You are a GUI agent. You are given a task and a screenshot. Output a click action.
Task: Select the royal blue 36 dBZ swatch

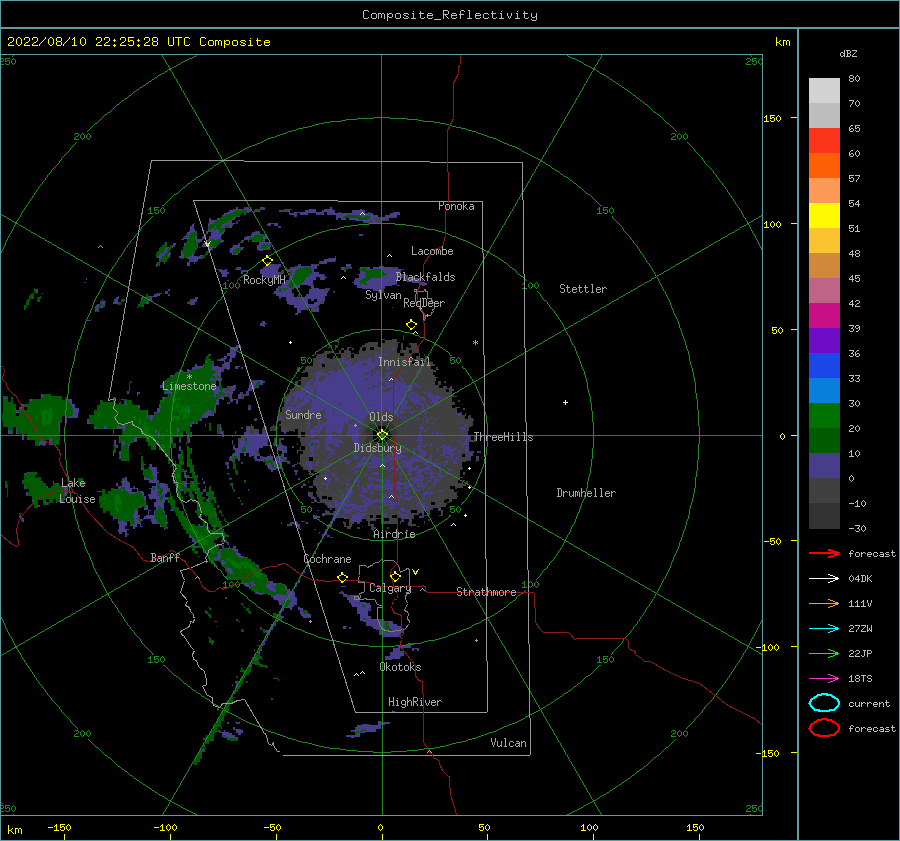tap(824, 366)
